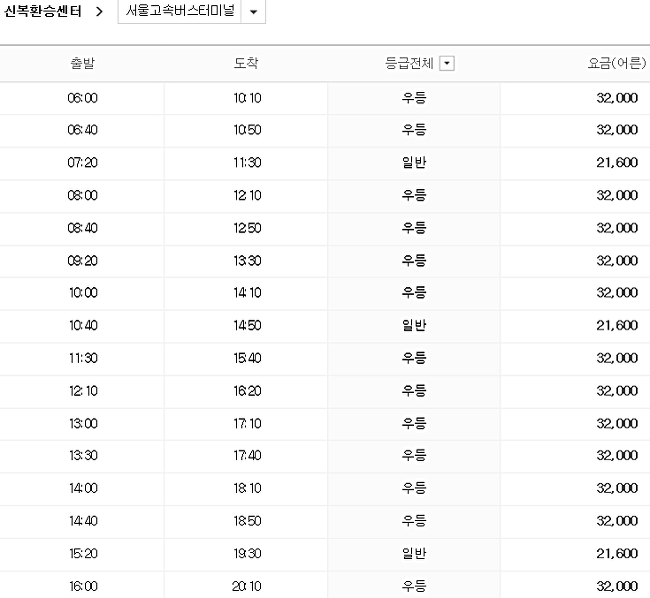Image resolution: width=650 pixels, height=598 pixels.
Task: Select the 13:30 departure time
Action: [83, 455]
